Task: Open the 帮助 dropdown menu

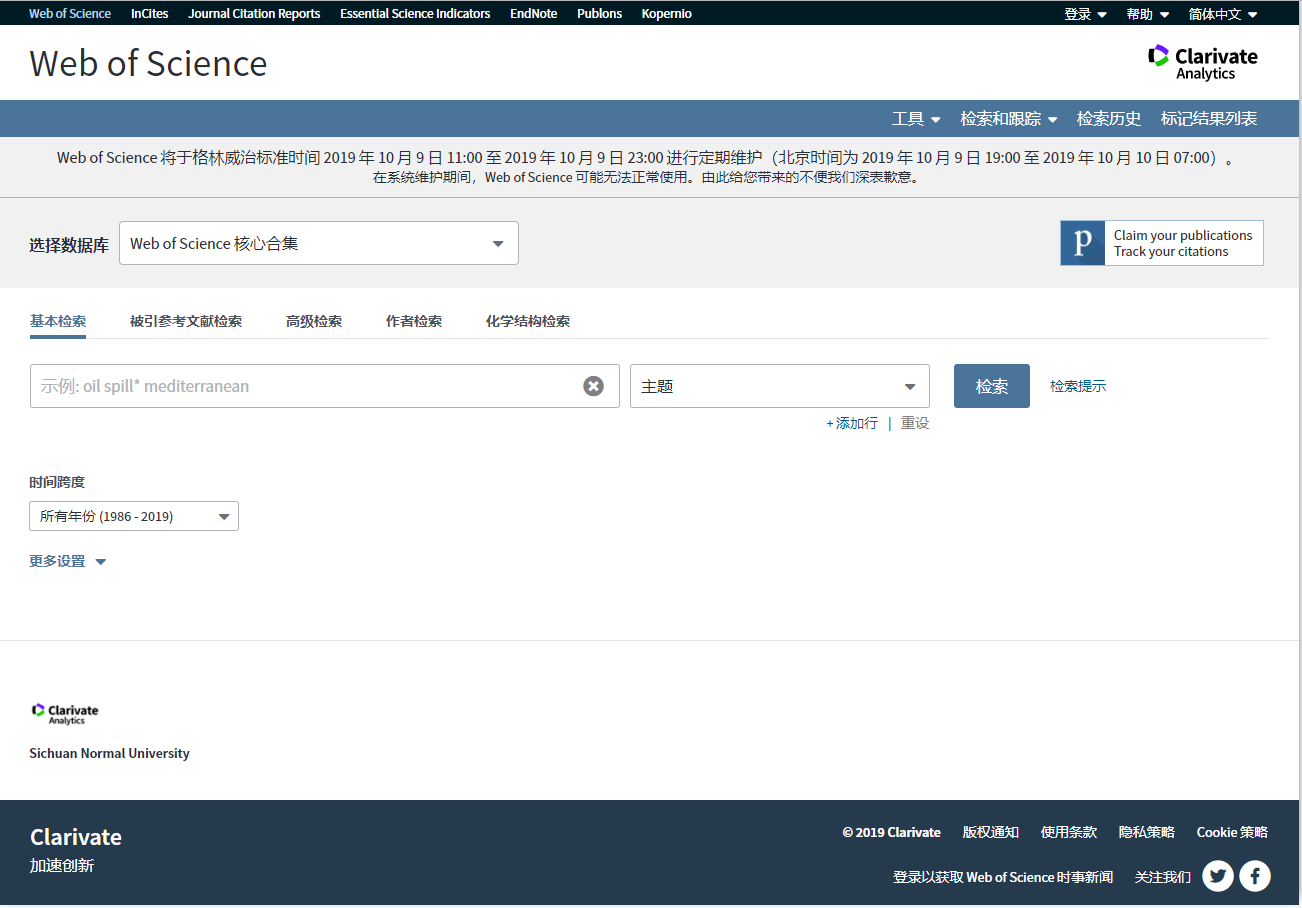Action: pyautogui.click(x=1147, y=14)
